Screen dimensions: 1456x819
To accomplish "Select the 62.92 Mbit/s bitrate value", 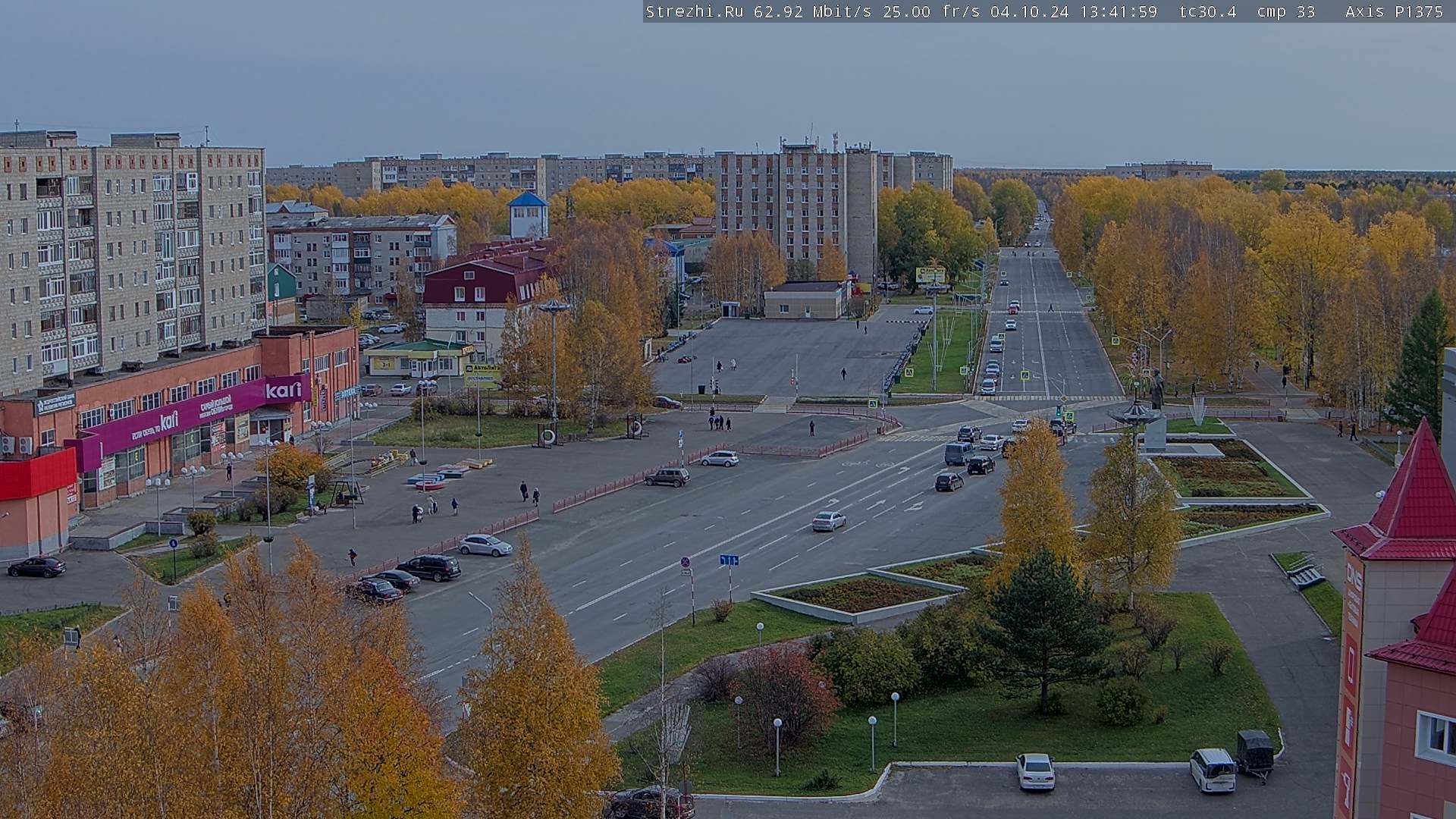I will tap(811, 11).
